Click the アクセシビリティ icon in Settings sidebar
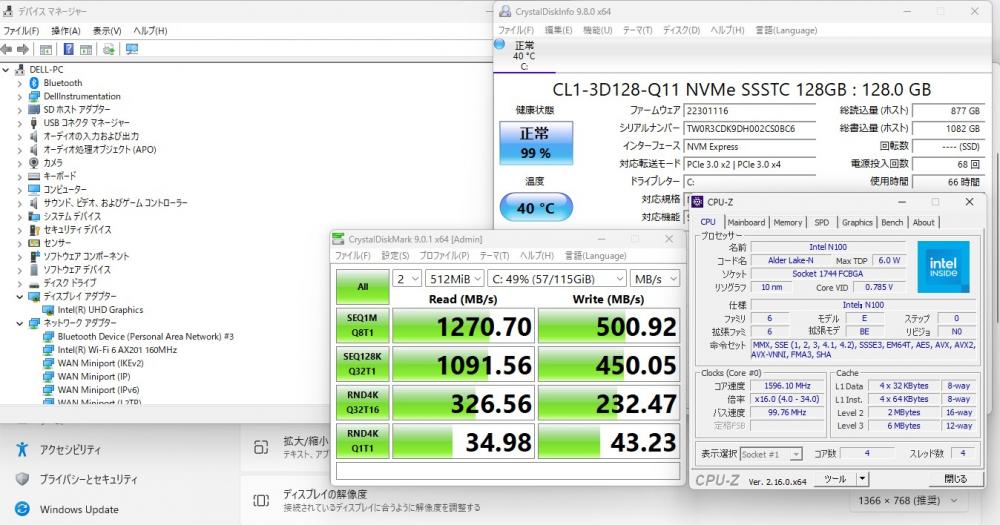 22,449
